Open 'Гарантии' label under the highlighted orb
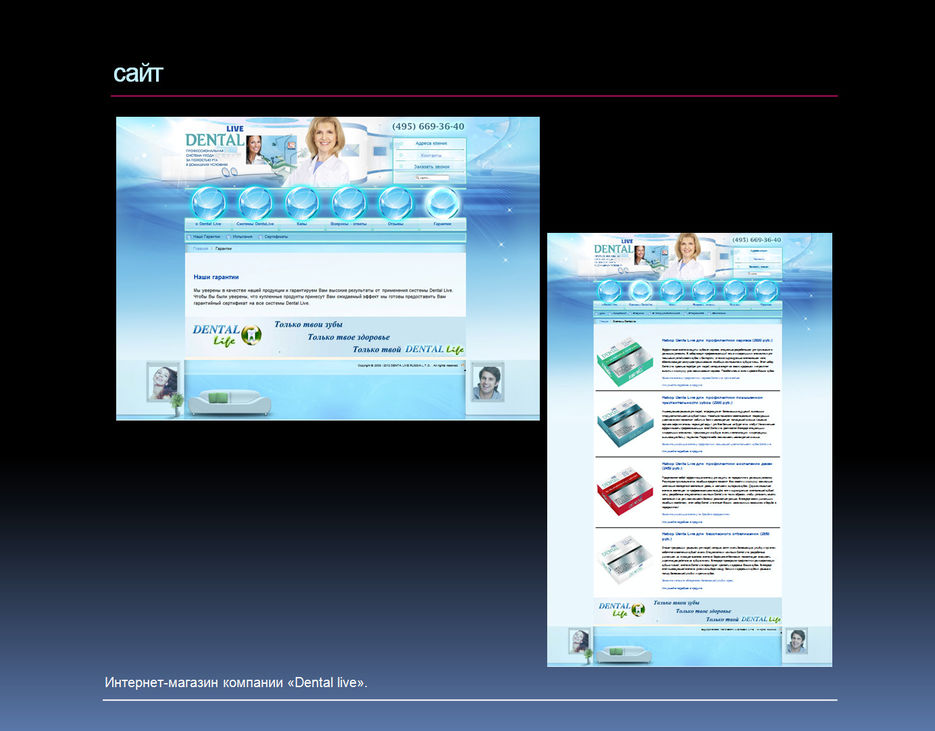 click(x=442, y=224)
